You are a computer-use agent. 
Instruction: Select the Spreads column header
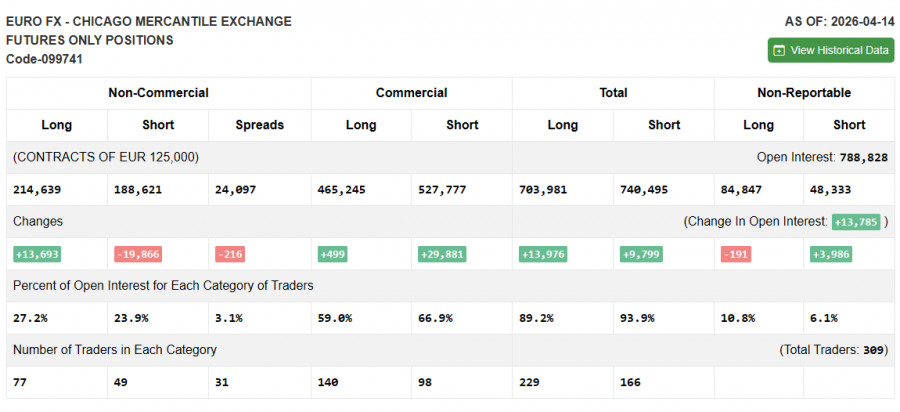[x=259, y=125]
